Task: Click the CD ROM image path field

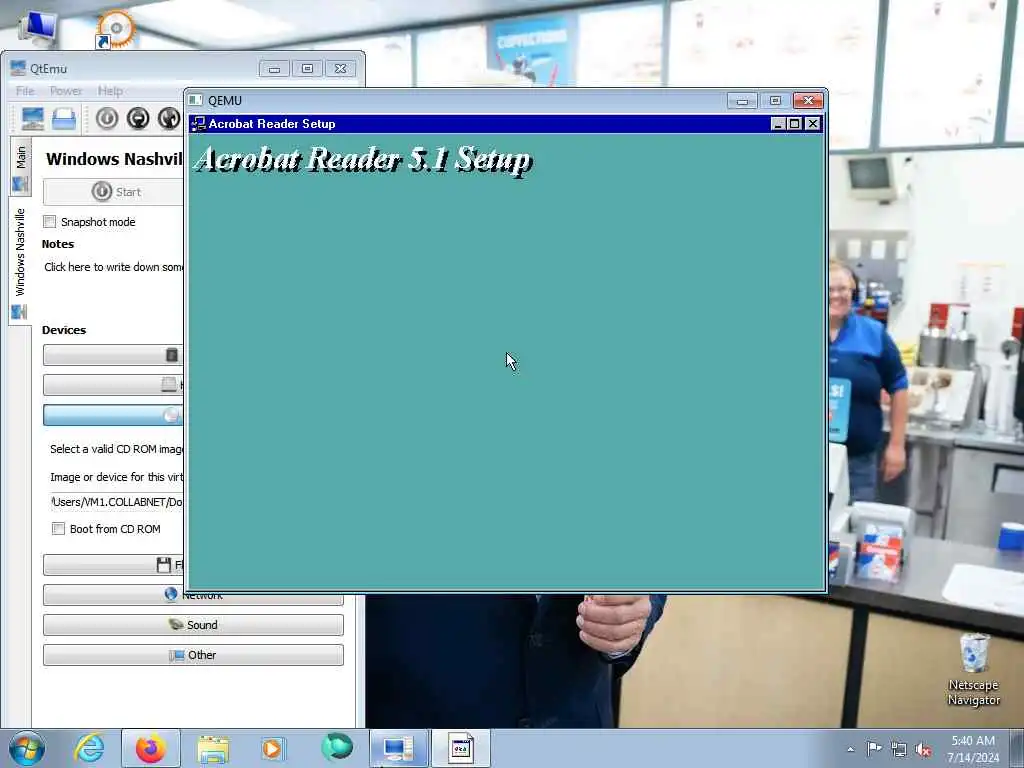Action: click(117, 502)
